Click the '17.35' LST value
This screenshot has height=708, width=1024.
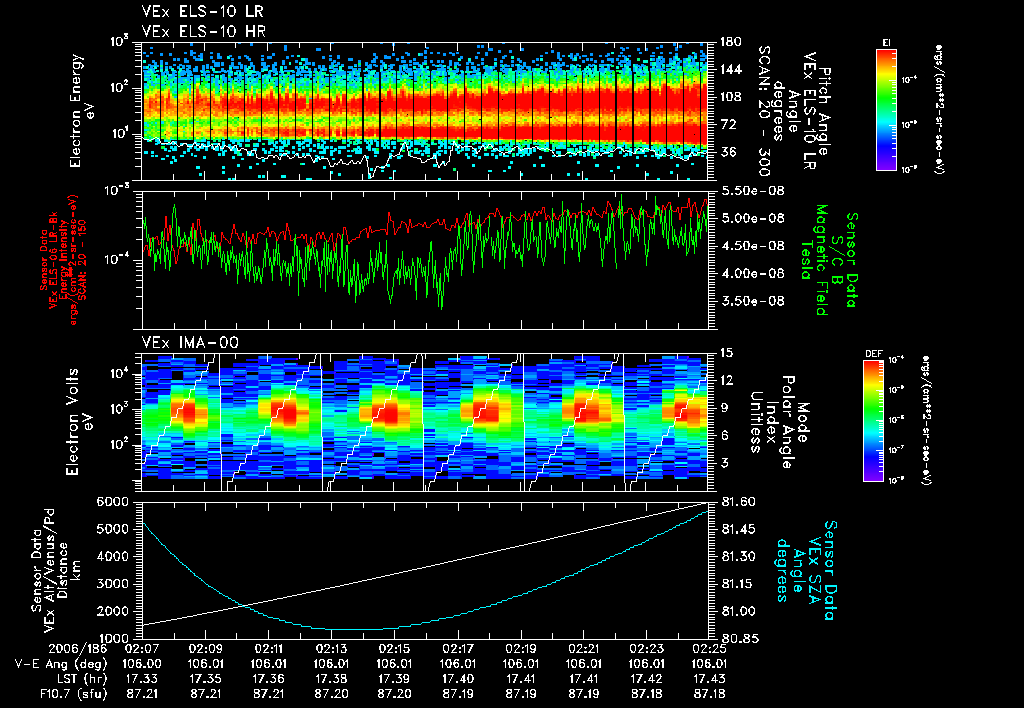pos(205,679)
